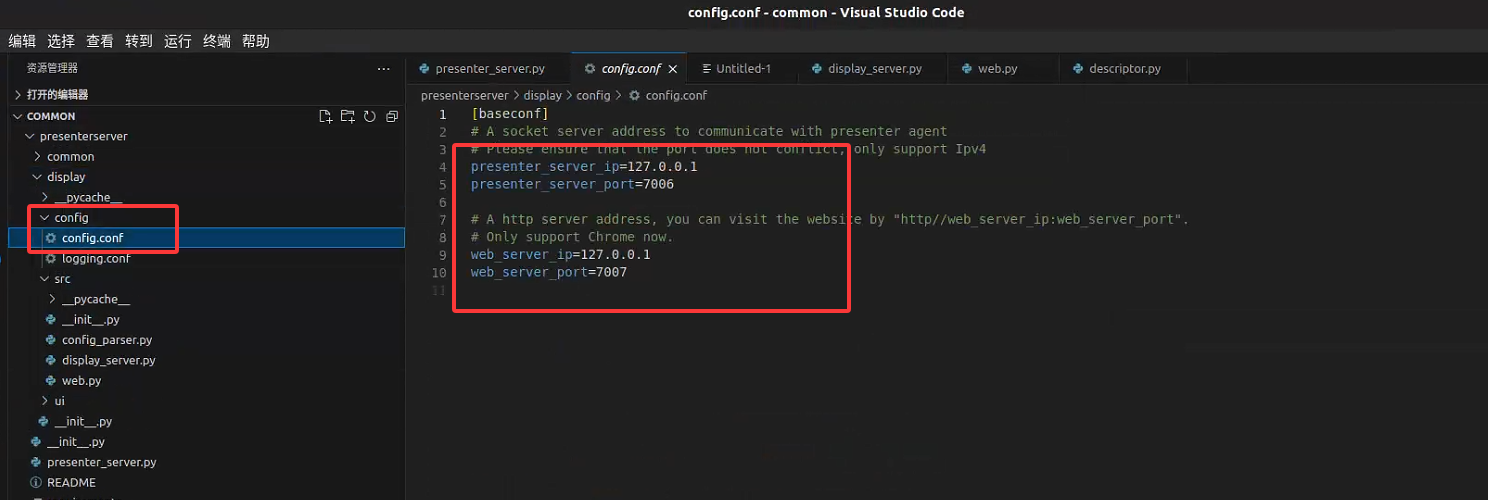This screenshot has height=500, width=1488.
Task: Click the [baseconf] line in editor
Action: click(x=510, y=114)
